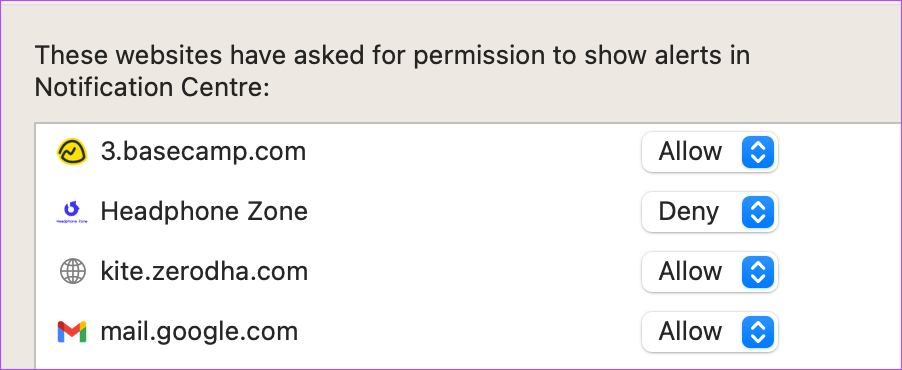
Task: Select the kite.zerodha.com website row
Action: [x=468, y=272]
